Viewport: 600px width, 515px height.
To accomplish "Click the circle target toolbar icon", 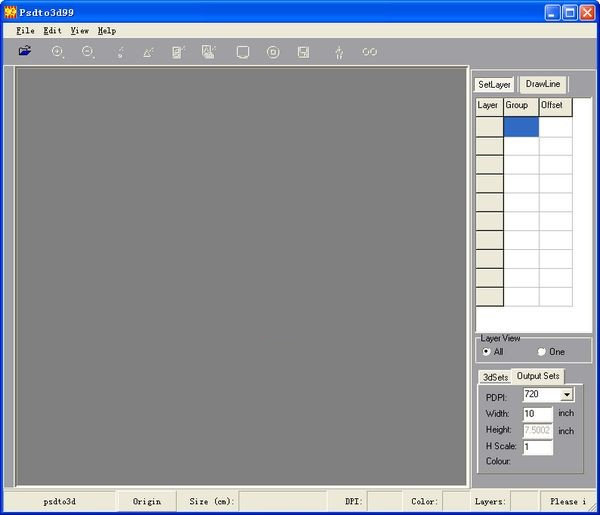I will [273, 52].
